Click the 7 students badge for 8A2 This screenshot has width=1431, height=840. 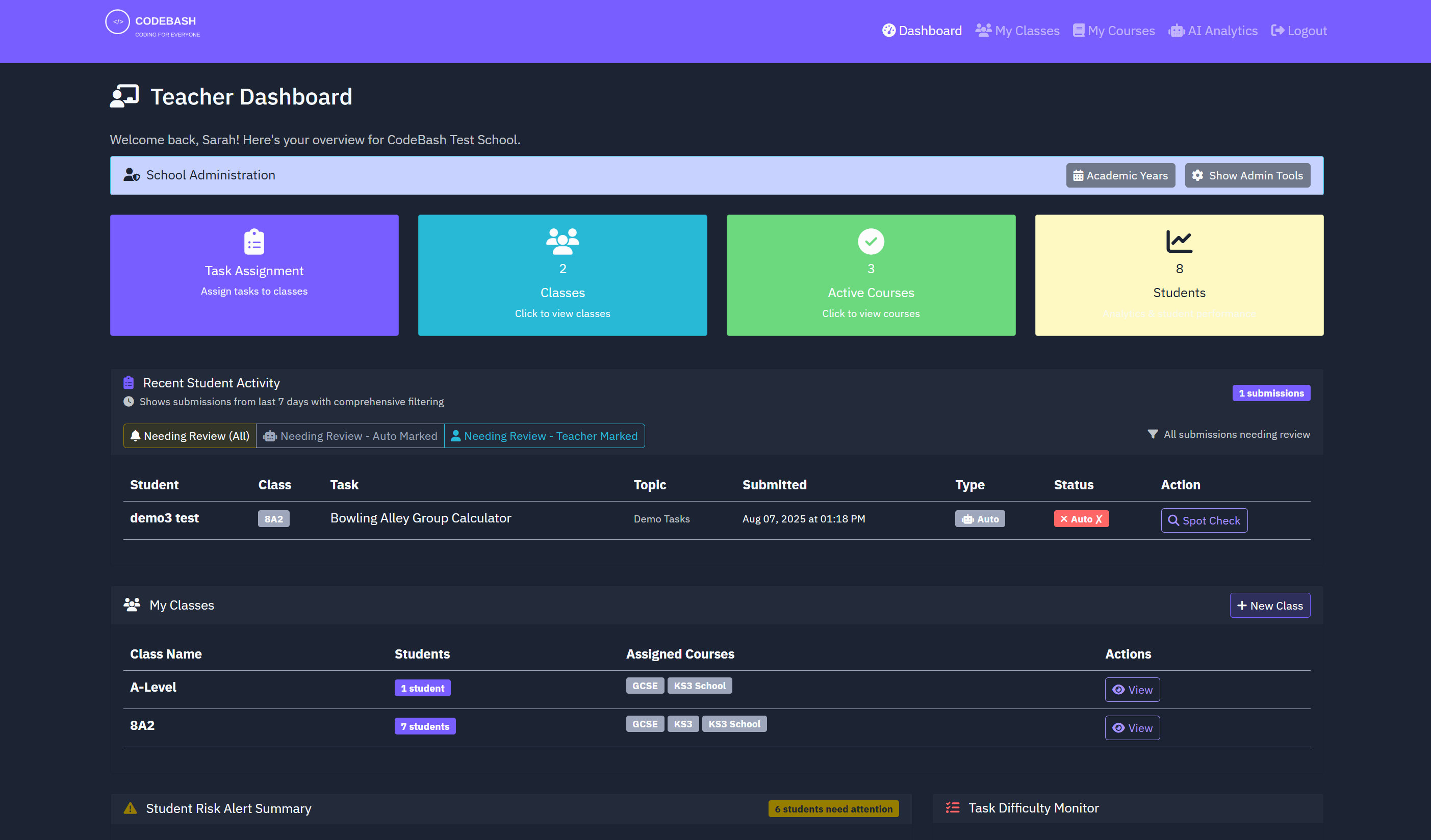(425, 726)
